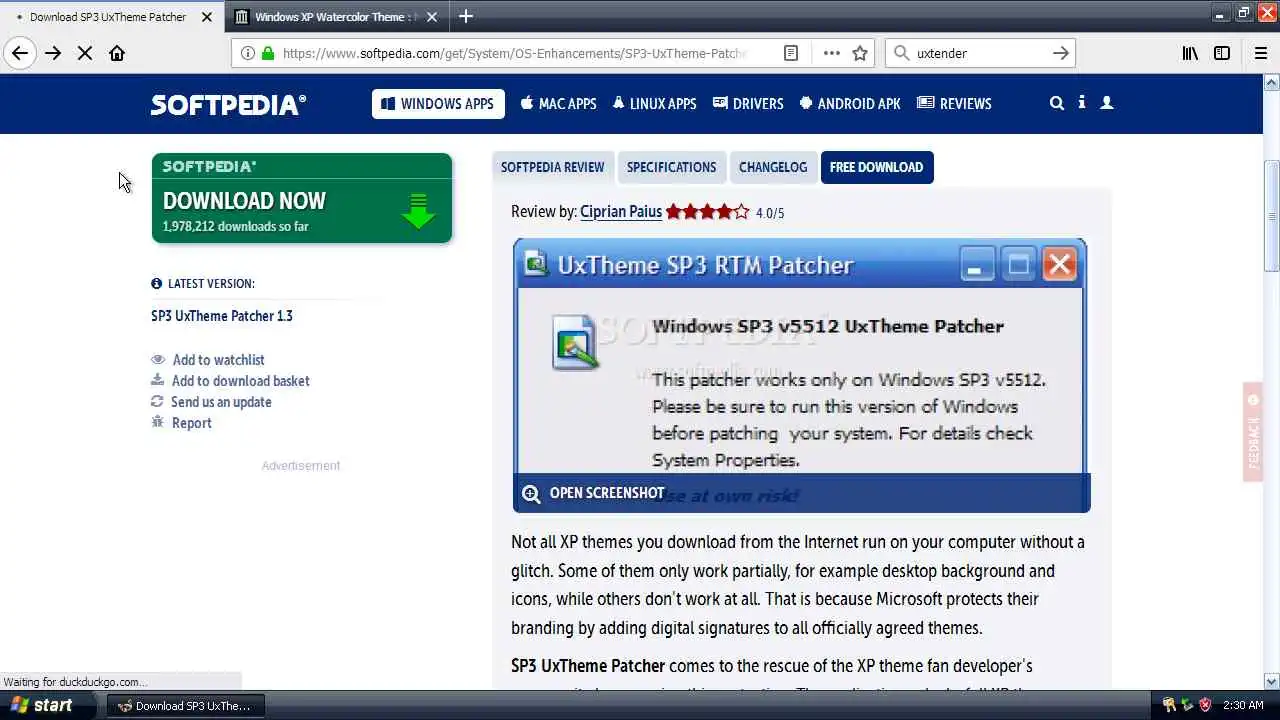Show the sidebars panel icon
Image resolution: width=1280 pixels, height=720 pixels.
[x=1222, y=53]
